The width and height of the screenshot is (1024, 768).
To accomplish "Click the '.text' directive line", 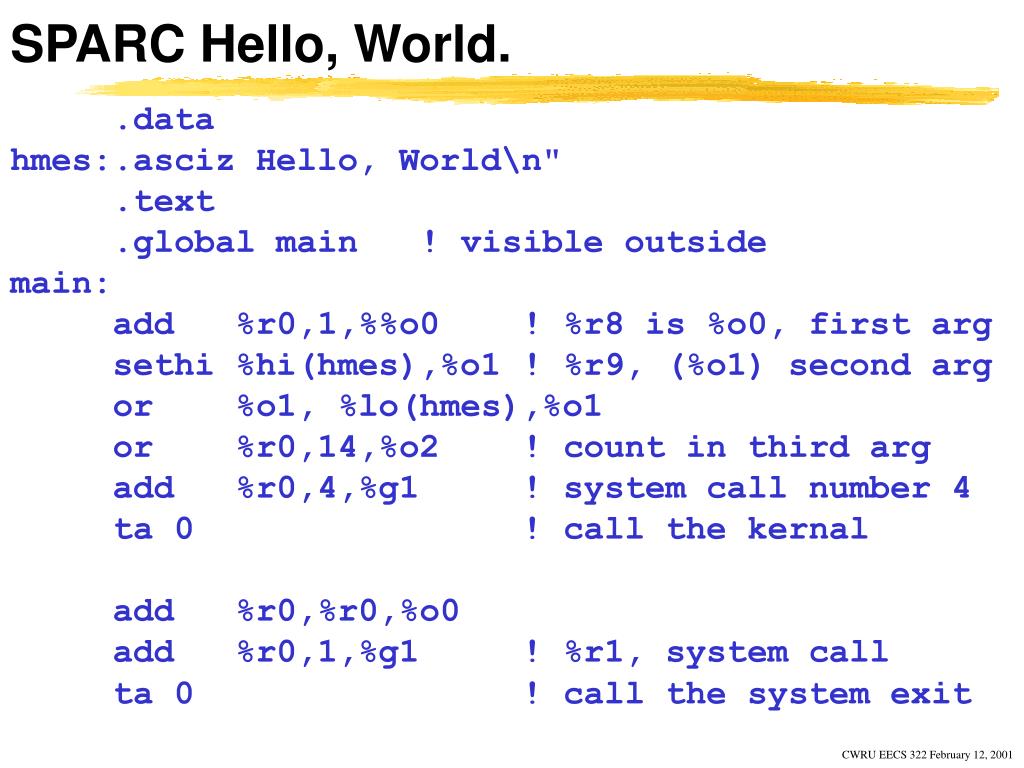I will (x=165, y=202).
